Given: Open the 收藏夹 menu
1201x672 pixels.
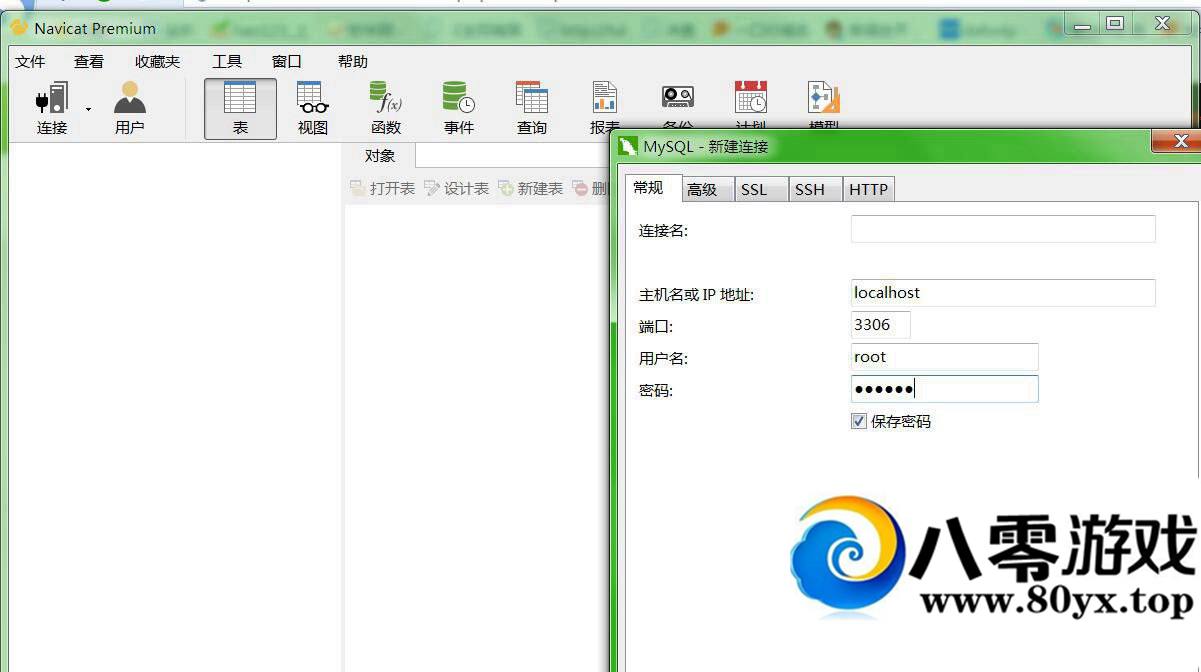Looking at the screenshot, I should click(158, 61).
